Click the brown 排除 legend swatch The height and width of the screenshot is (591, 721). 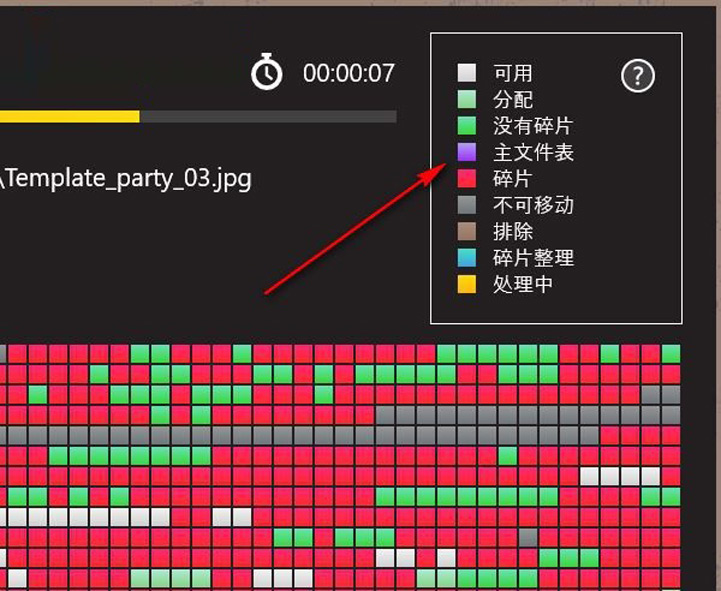(x=467, y=231)
